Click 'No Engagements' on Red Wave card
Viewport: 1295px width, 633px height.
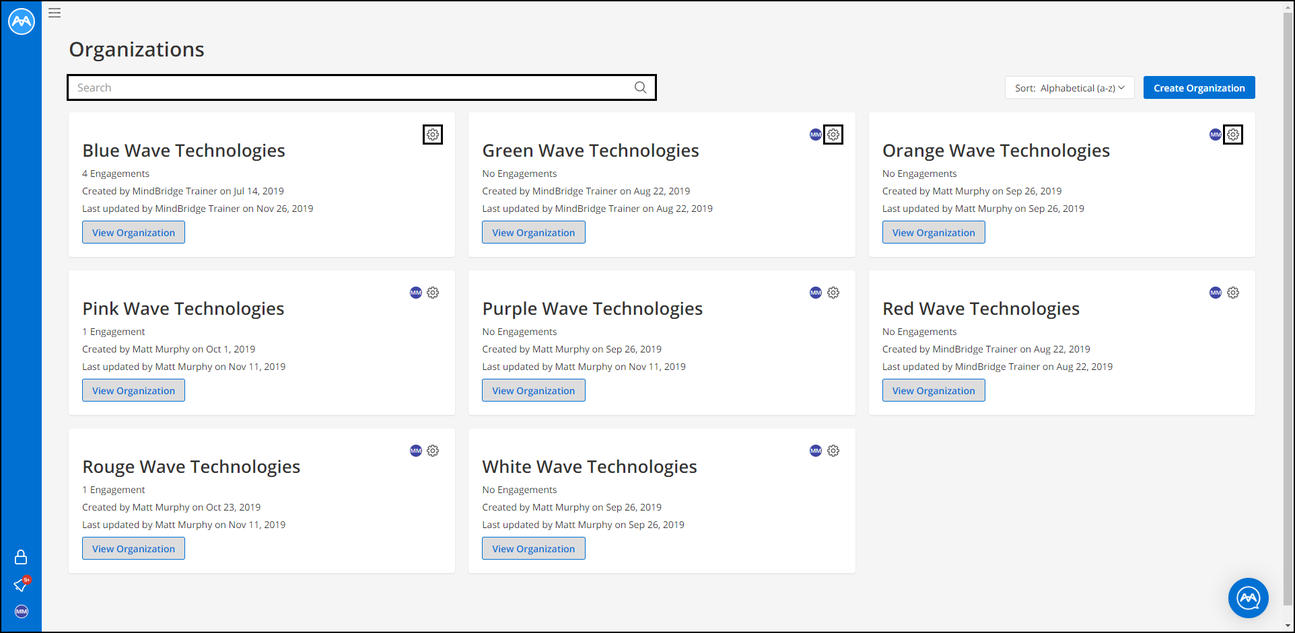[x=919, y=332]
